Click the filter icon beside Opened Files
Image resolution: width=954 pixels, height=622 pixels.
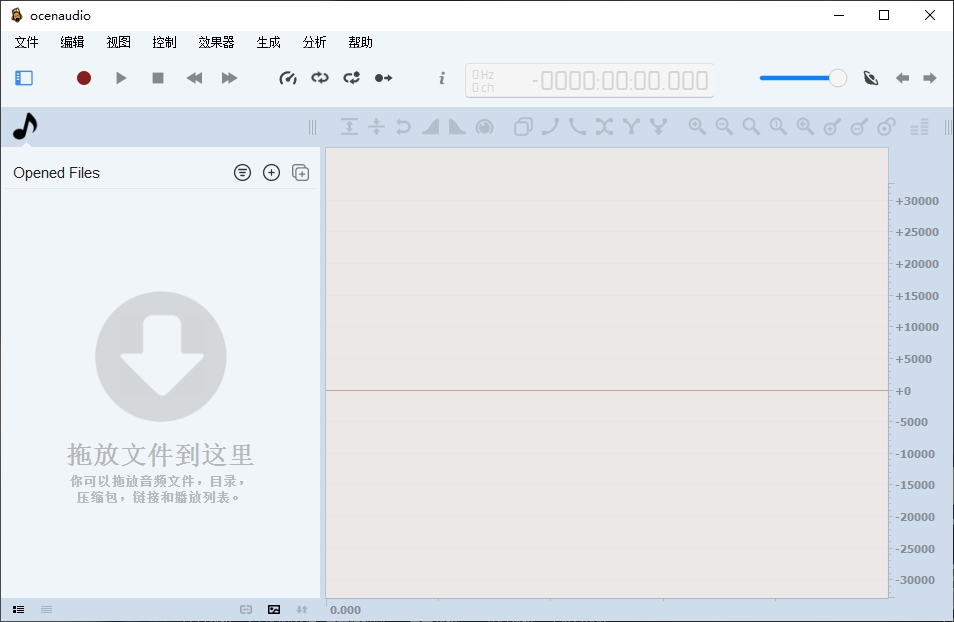tap(242, 173)
